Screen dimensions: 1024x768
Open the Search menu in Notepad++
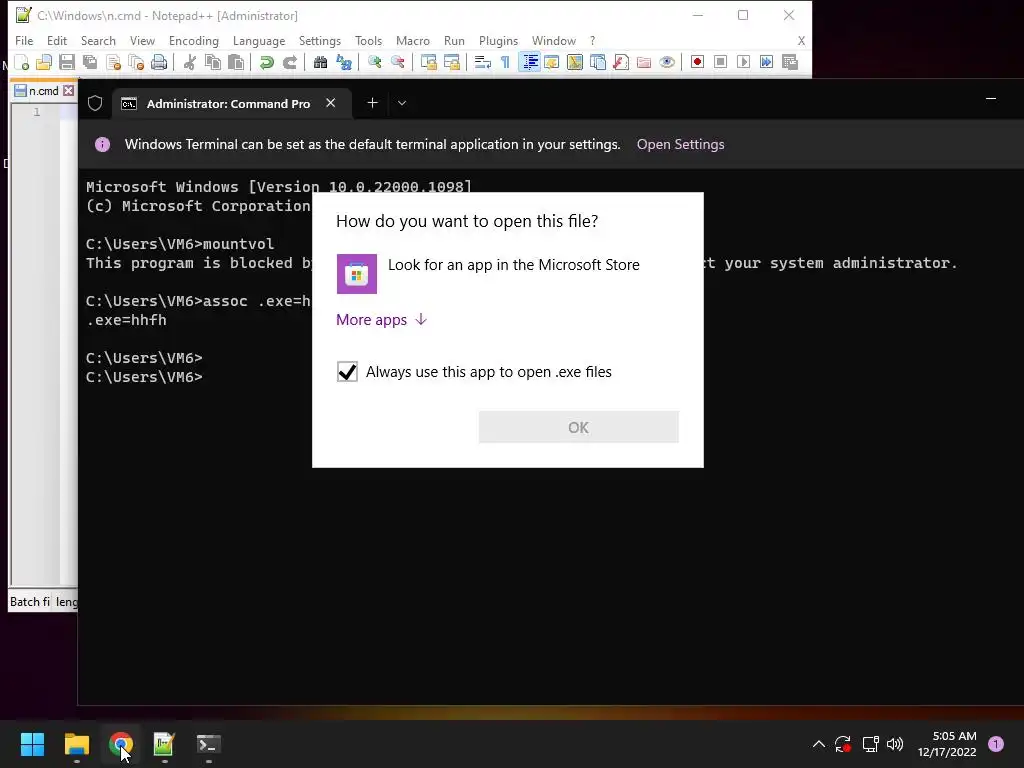click(98, 40)
